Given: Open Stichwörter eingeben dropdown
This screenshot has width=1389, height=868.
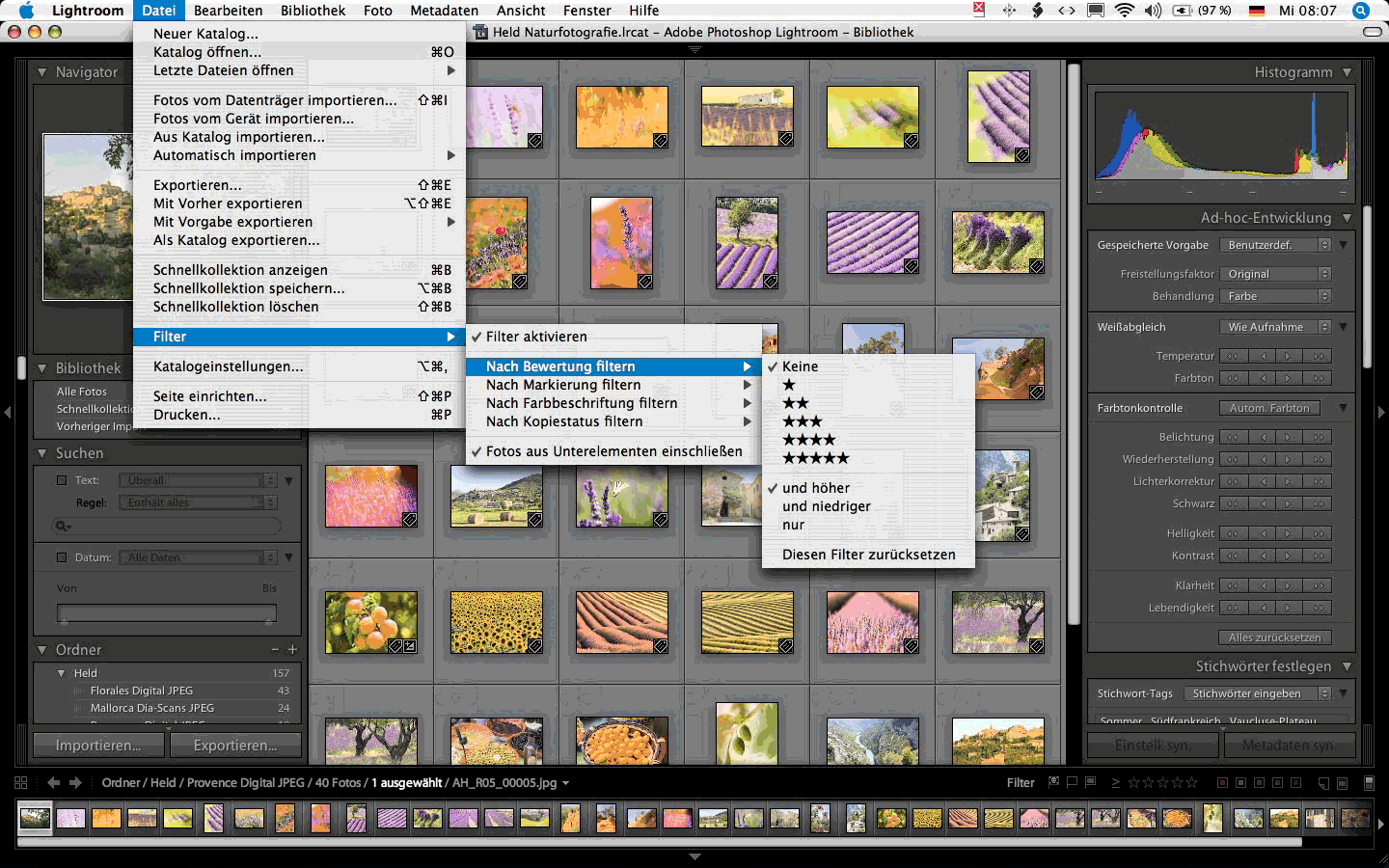Looking at the screenshot, I should (x=1258, y=693).
